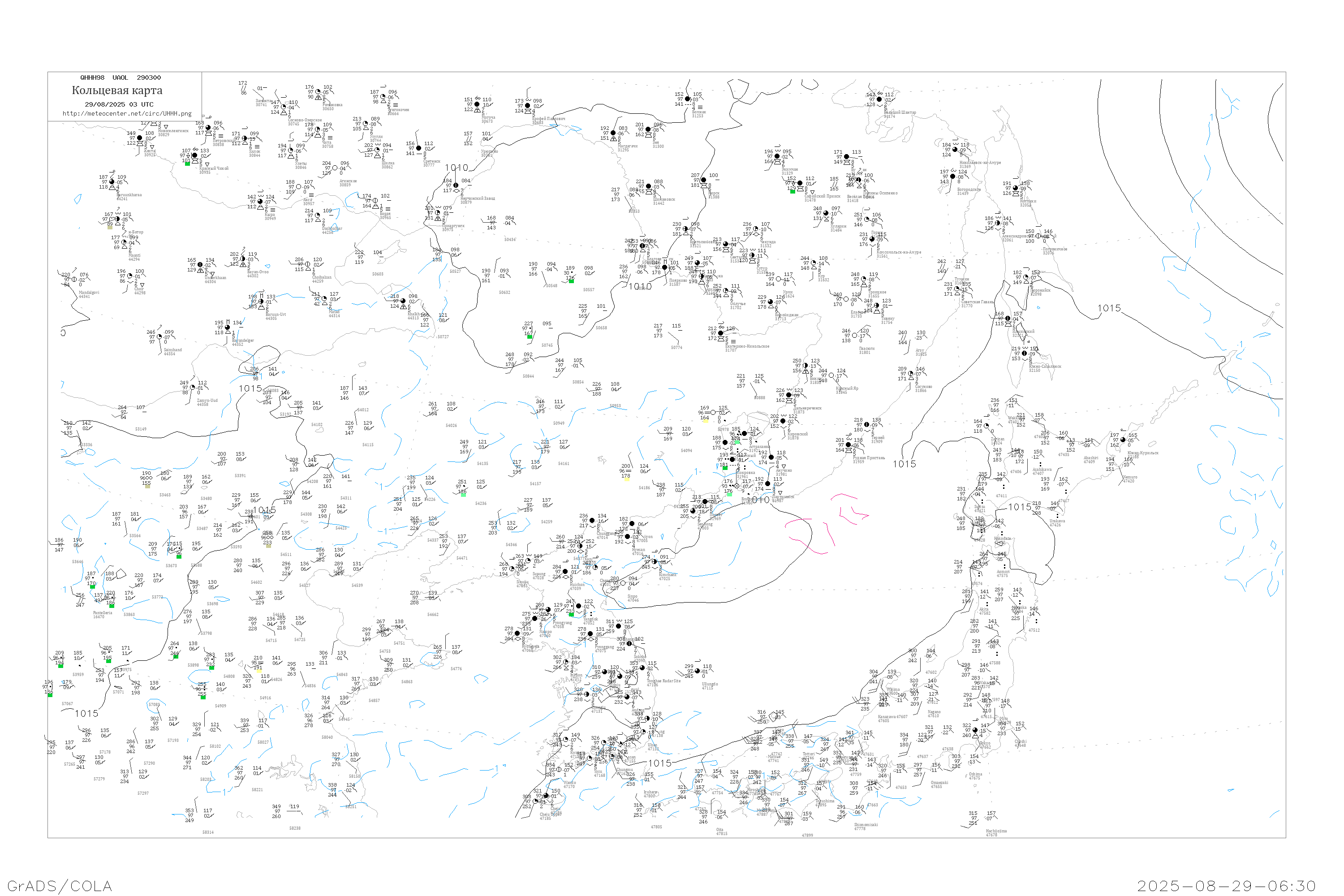Click the Nemuro 47420 station label

pyautogui.click(x=1130, y=479)
